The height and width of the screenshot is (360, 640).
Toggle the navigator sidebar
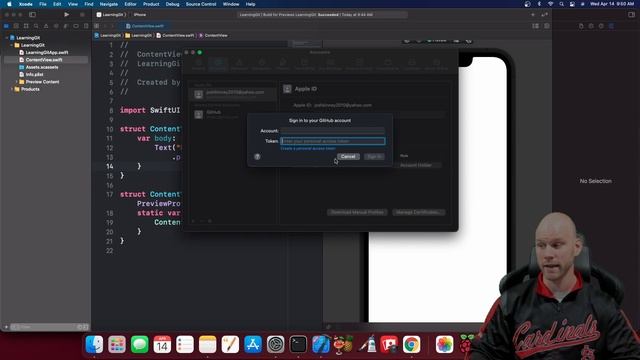(x=32, y=15)
